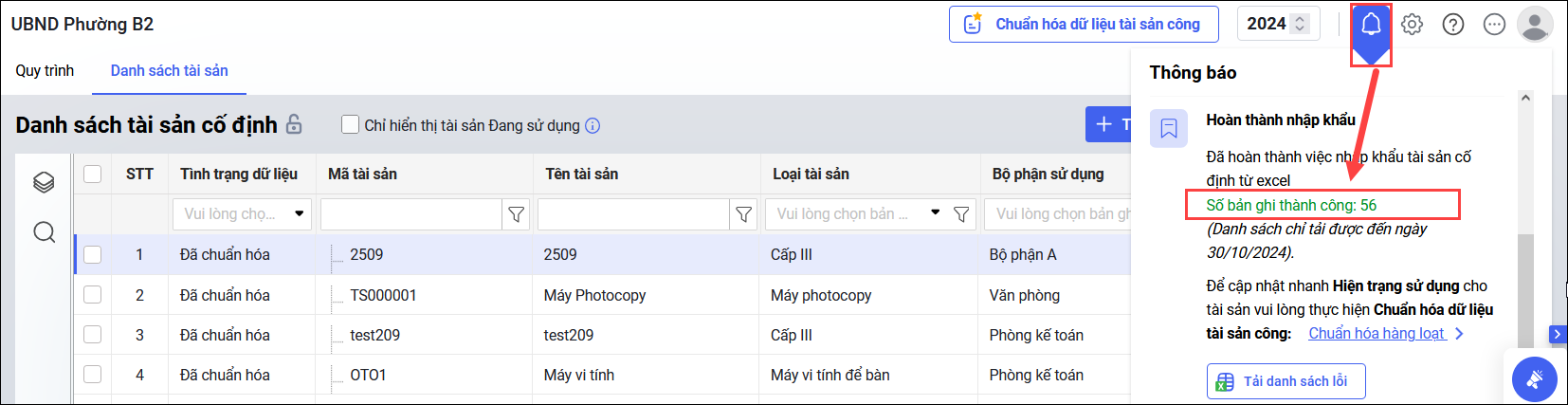This screenshot has width=1568, height=405.
Task: Click the filter icon for Mã tài sản
Action: 516,214
